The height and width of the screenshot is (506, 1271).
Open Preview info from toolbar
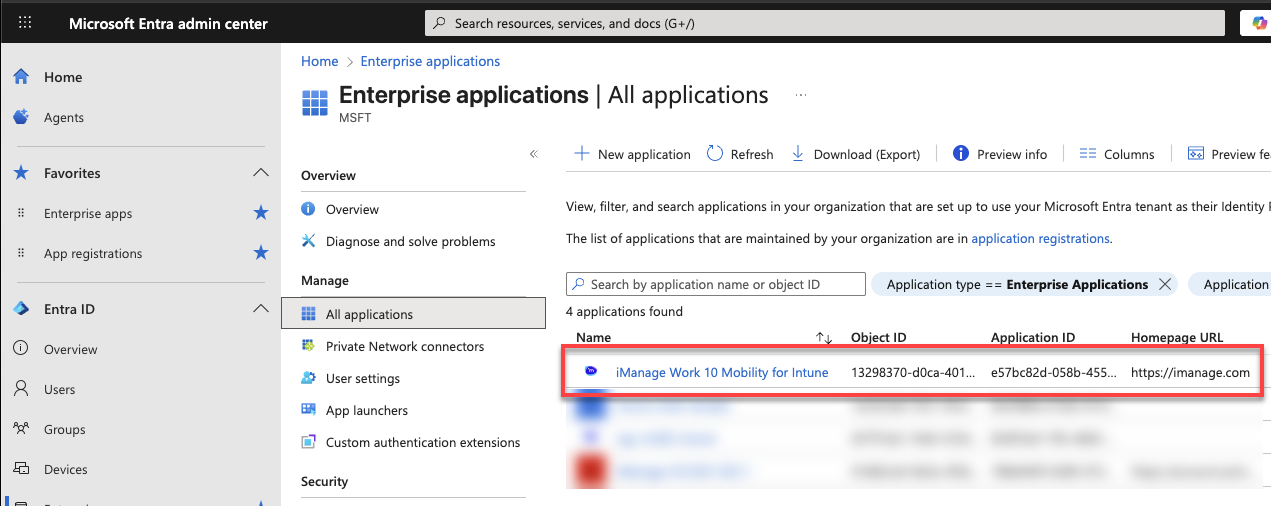click(x=1000, y=154)
